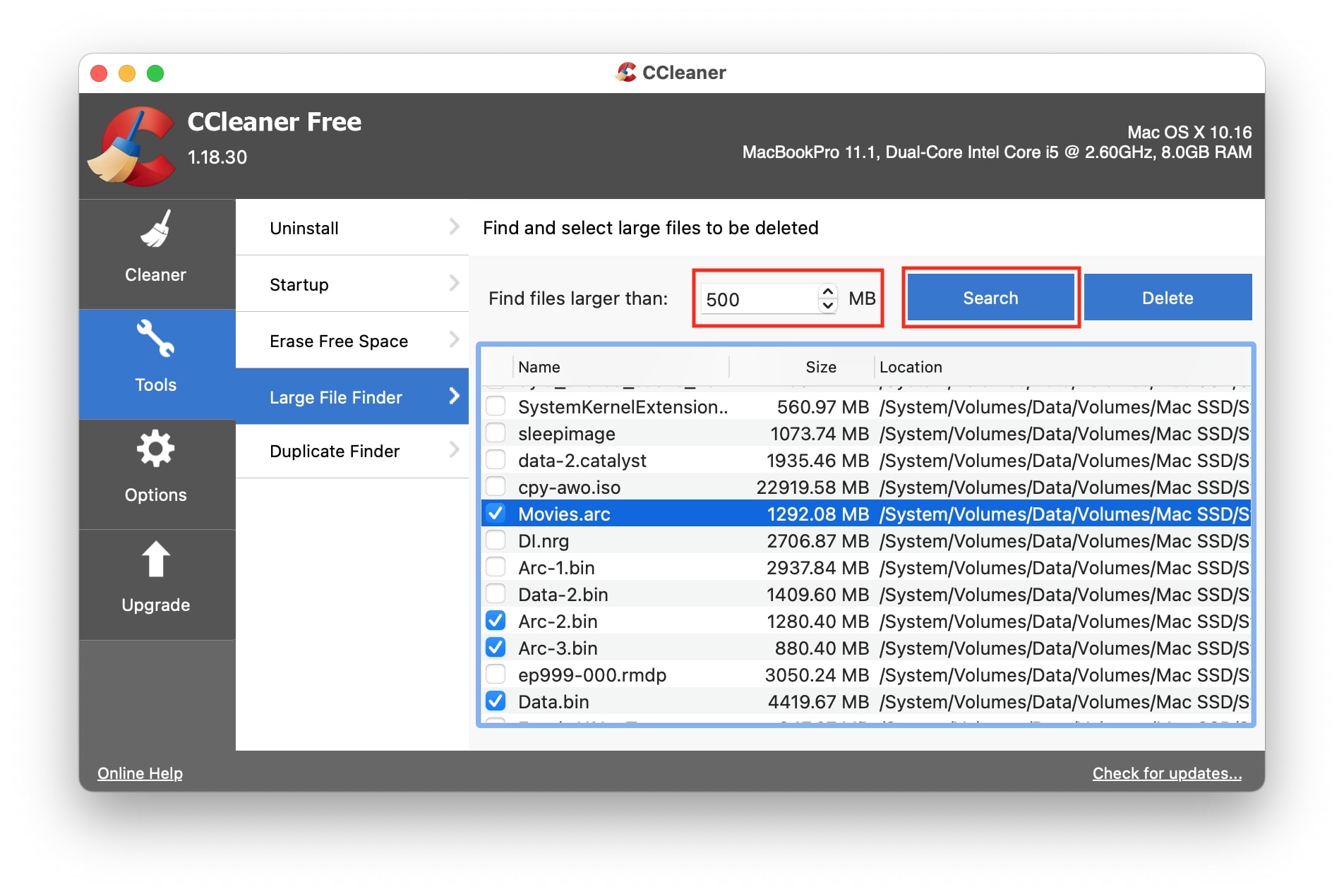
Task: Click the 4419.67 MB size value
Action: click(x=818, y=702)
